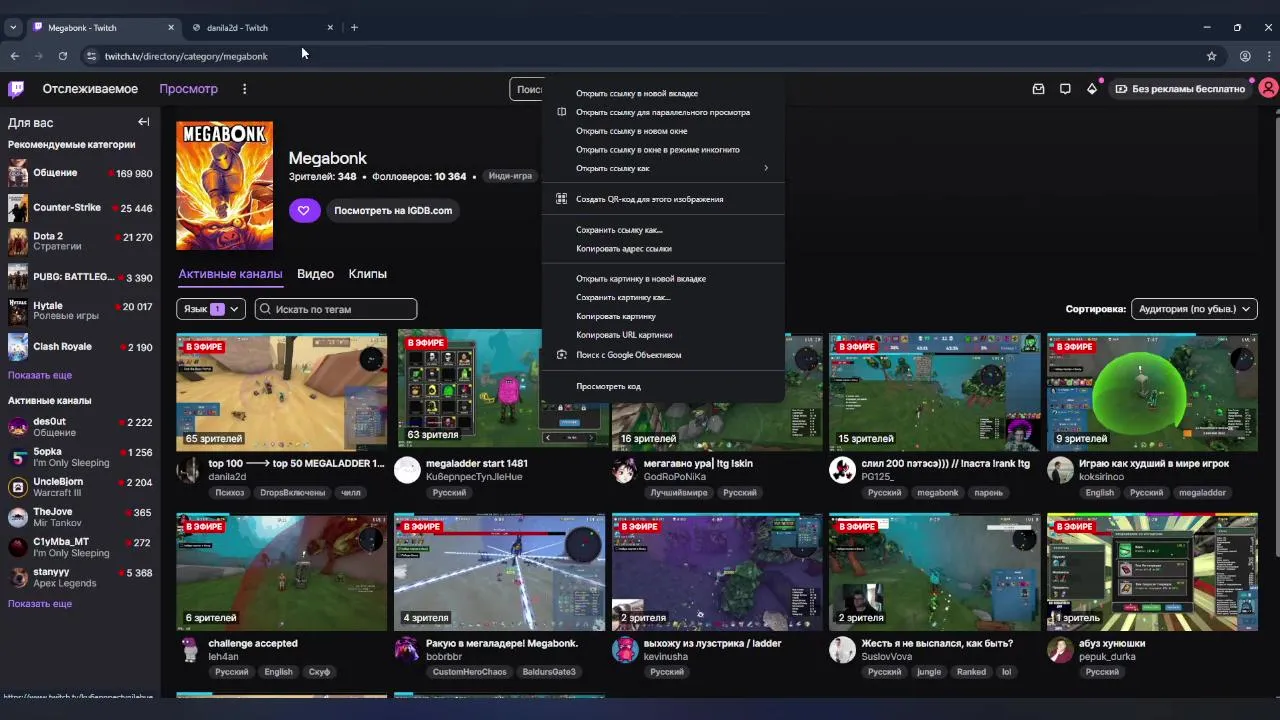Choose Открыть ссылку в новом окне
The height and width of the screenshot is (720, 1280).
tap(663, 131)
